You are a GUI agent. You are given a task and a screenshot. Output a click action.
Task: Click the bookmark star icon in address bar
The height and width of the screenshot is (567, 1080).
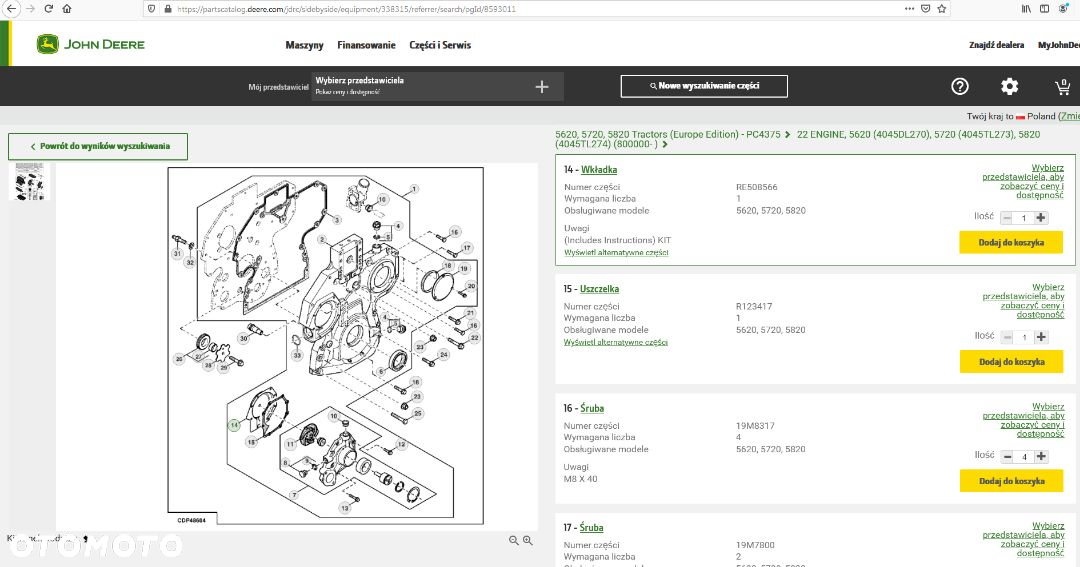[942, 8]
